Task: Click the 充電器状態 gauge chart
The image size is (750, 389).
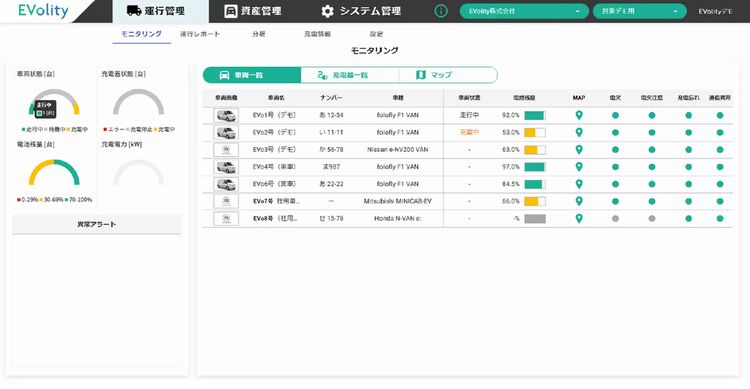Action: tap(139, 102)
